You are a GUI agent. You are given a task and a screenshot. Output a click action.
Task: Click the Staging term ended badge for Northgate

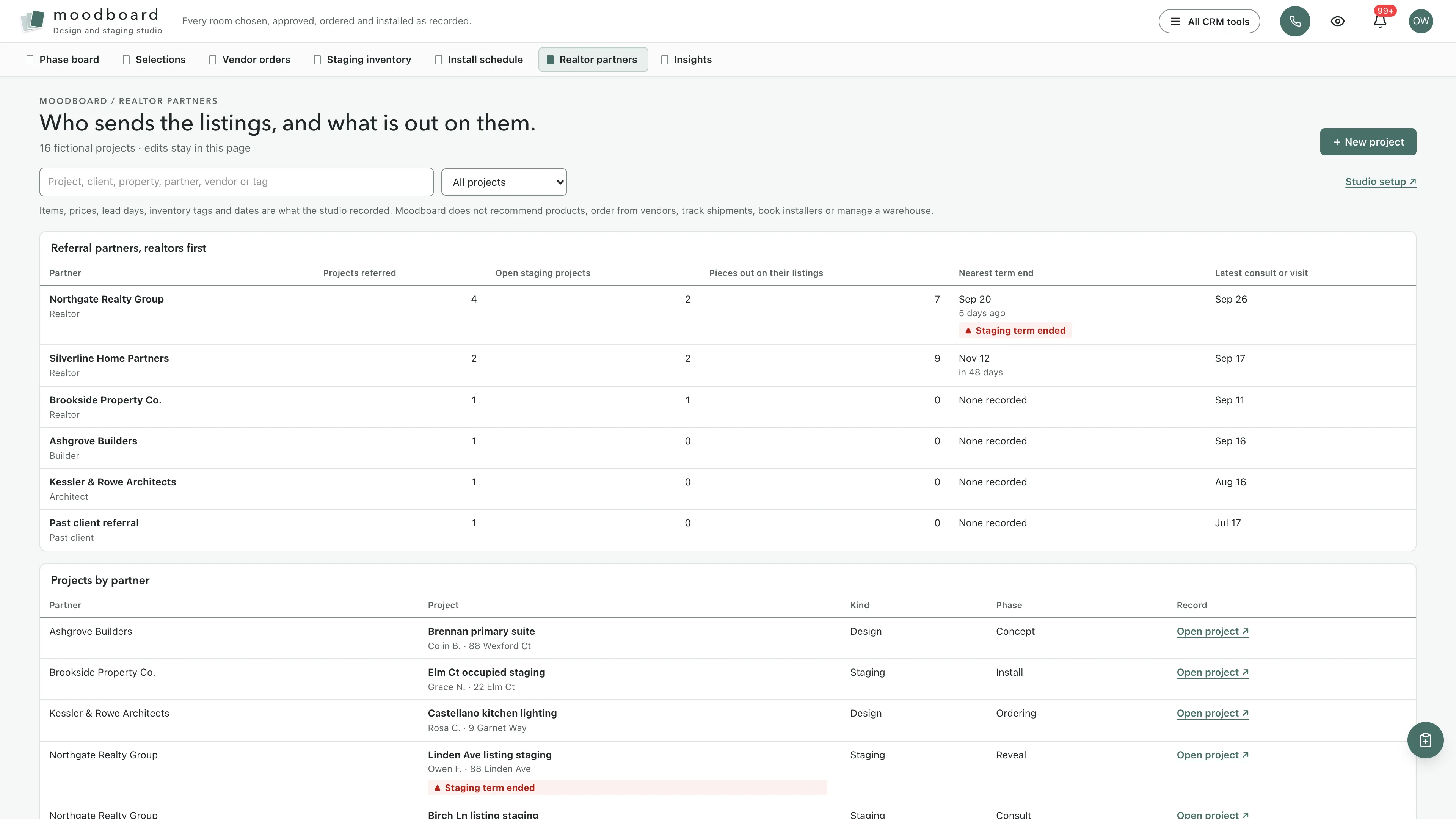coord(1015,331)
